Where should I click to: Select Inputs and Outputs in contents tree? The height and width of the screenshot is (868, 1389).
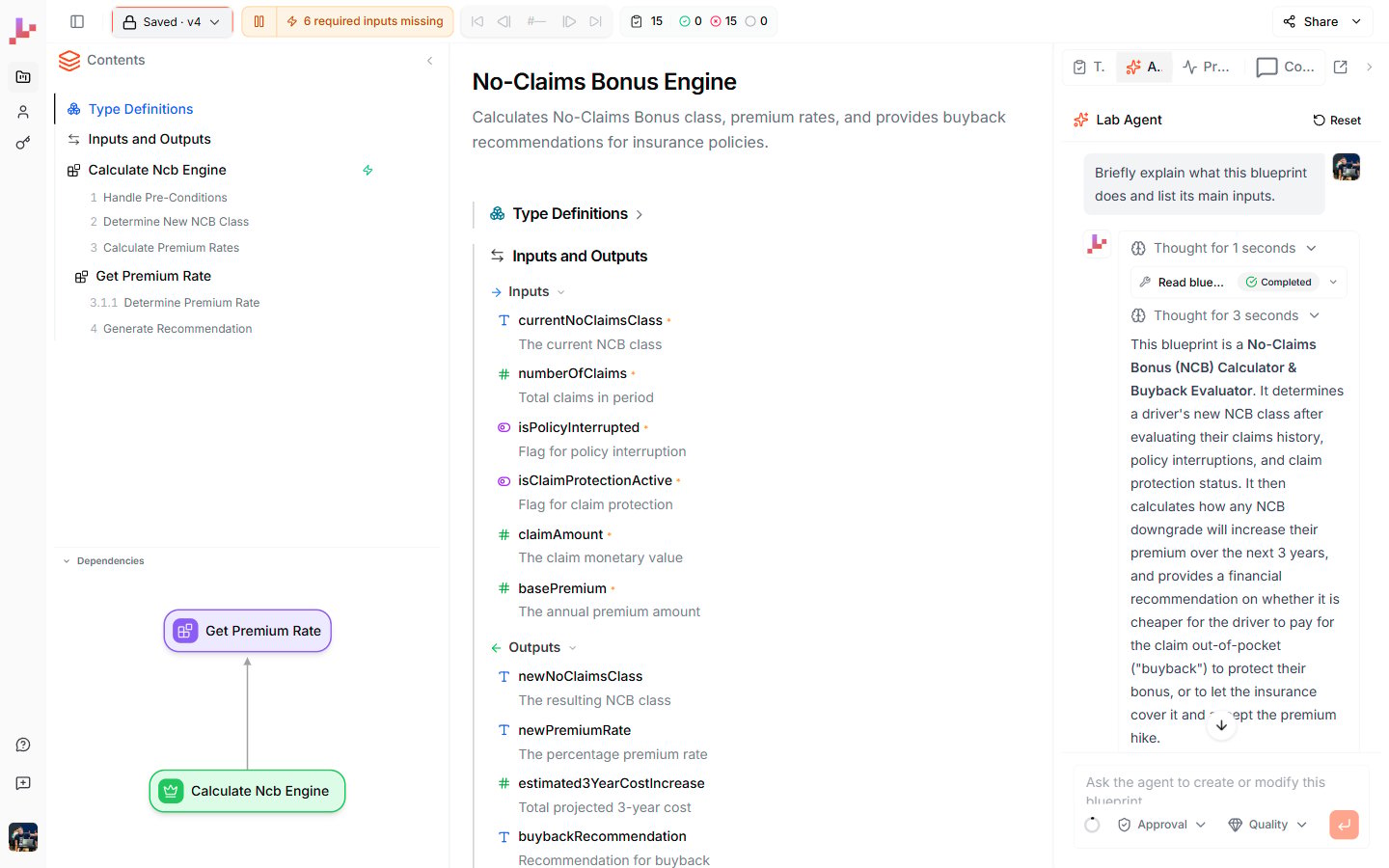[x=150, y=139]
